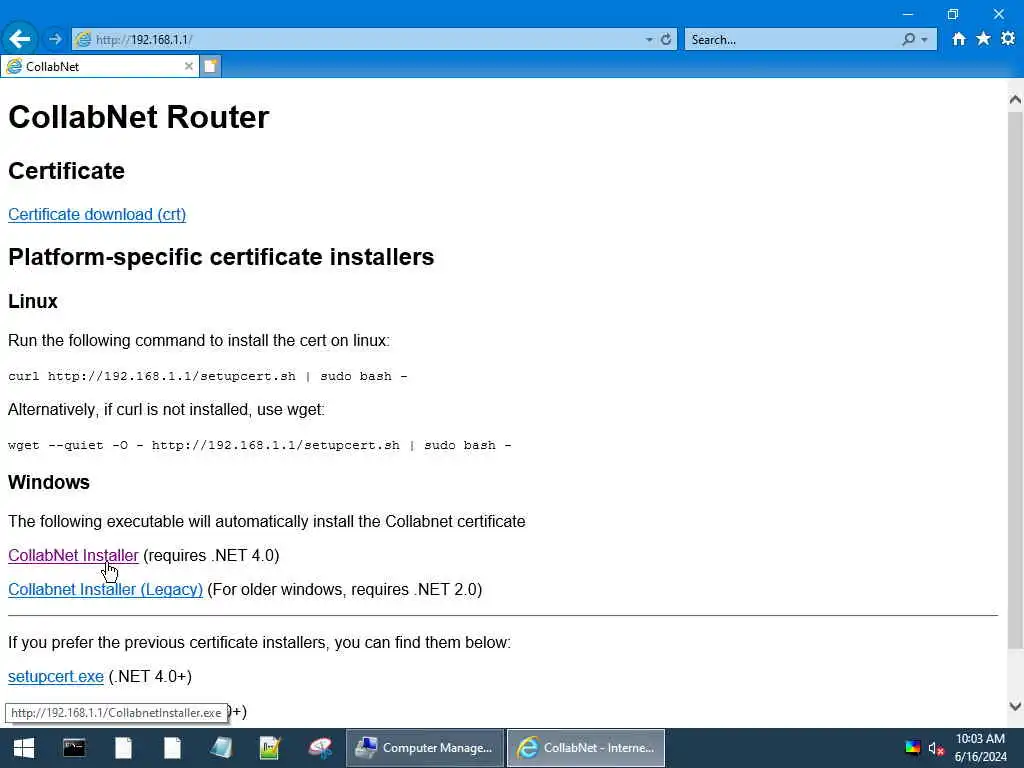Open the CollabNet Installer link
The height and width of the screenshot is (768, 1024).
click(73, 555)
